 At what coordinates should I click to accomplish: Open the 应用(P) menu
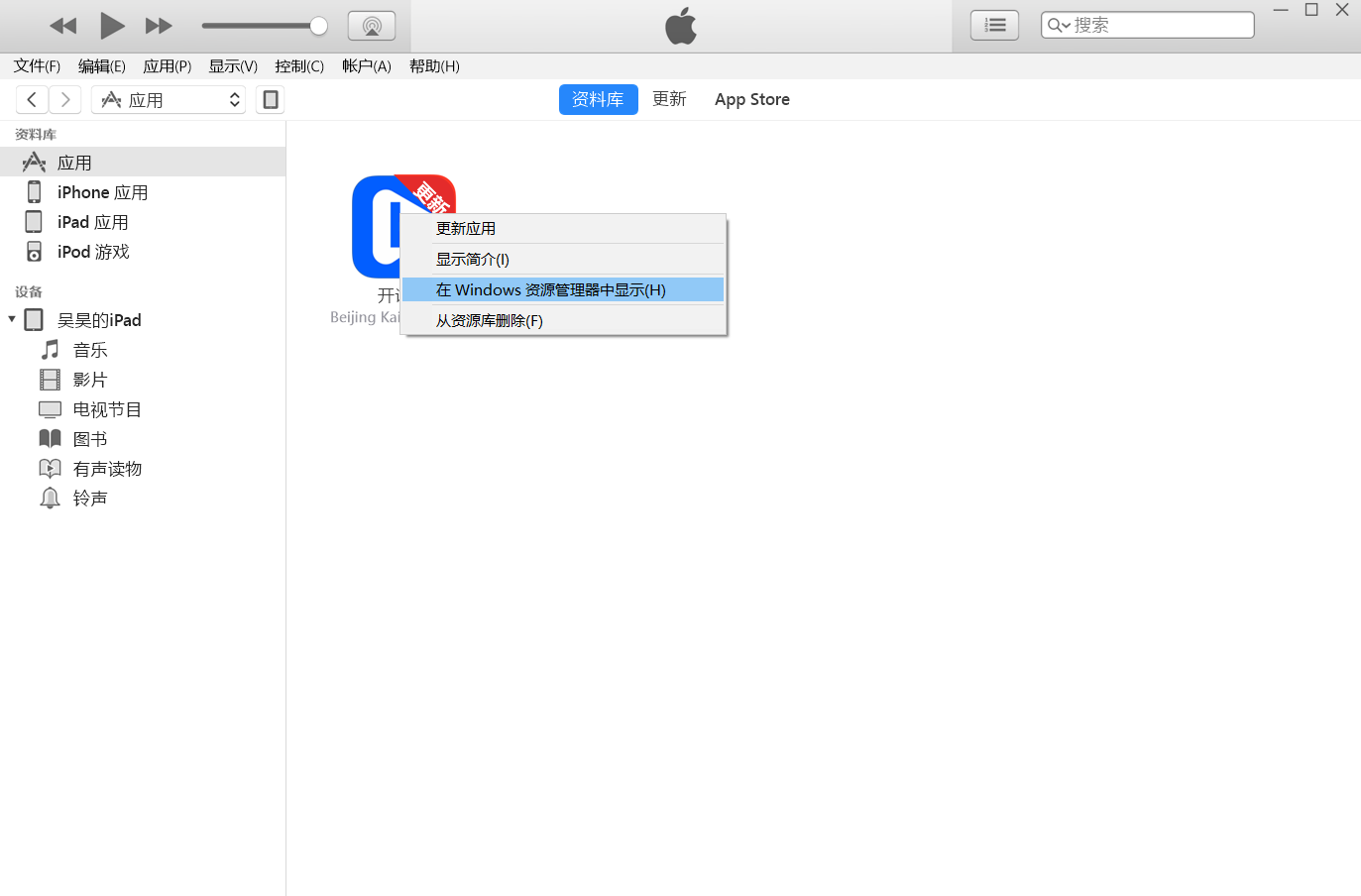(x=168, y=66)
